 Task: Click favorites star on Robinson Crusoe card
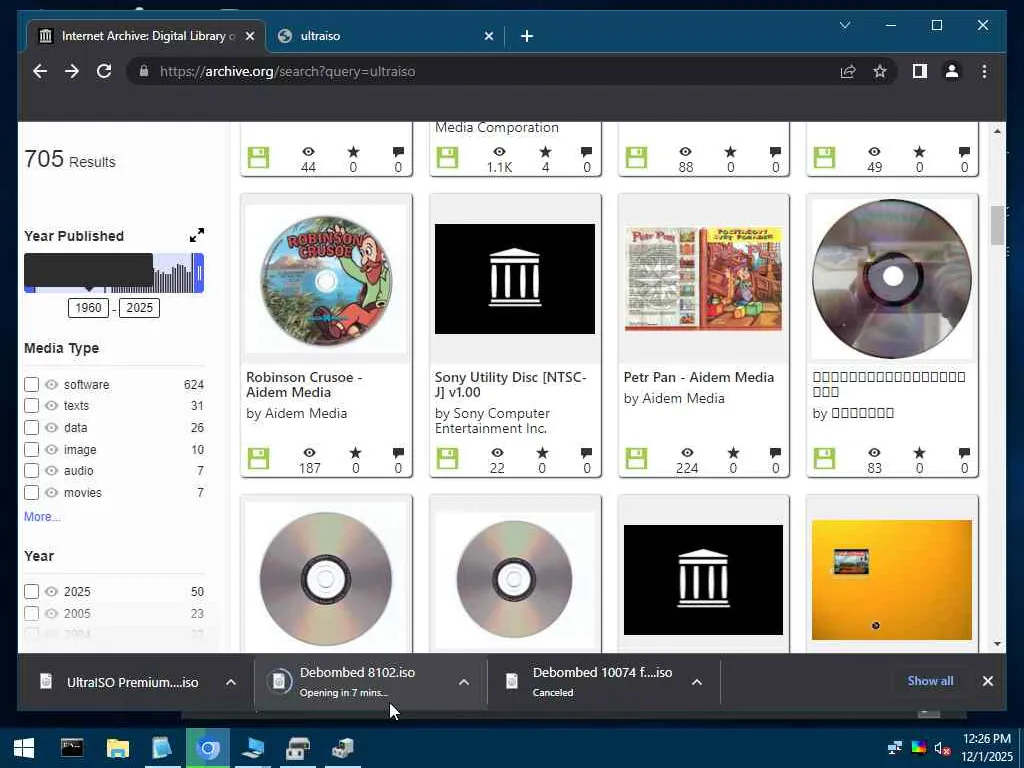[355, 453]
